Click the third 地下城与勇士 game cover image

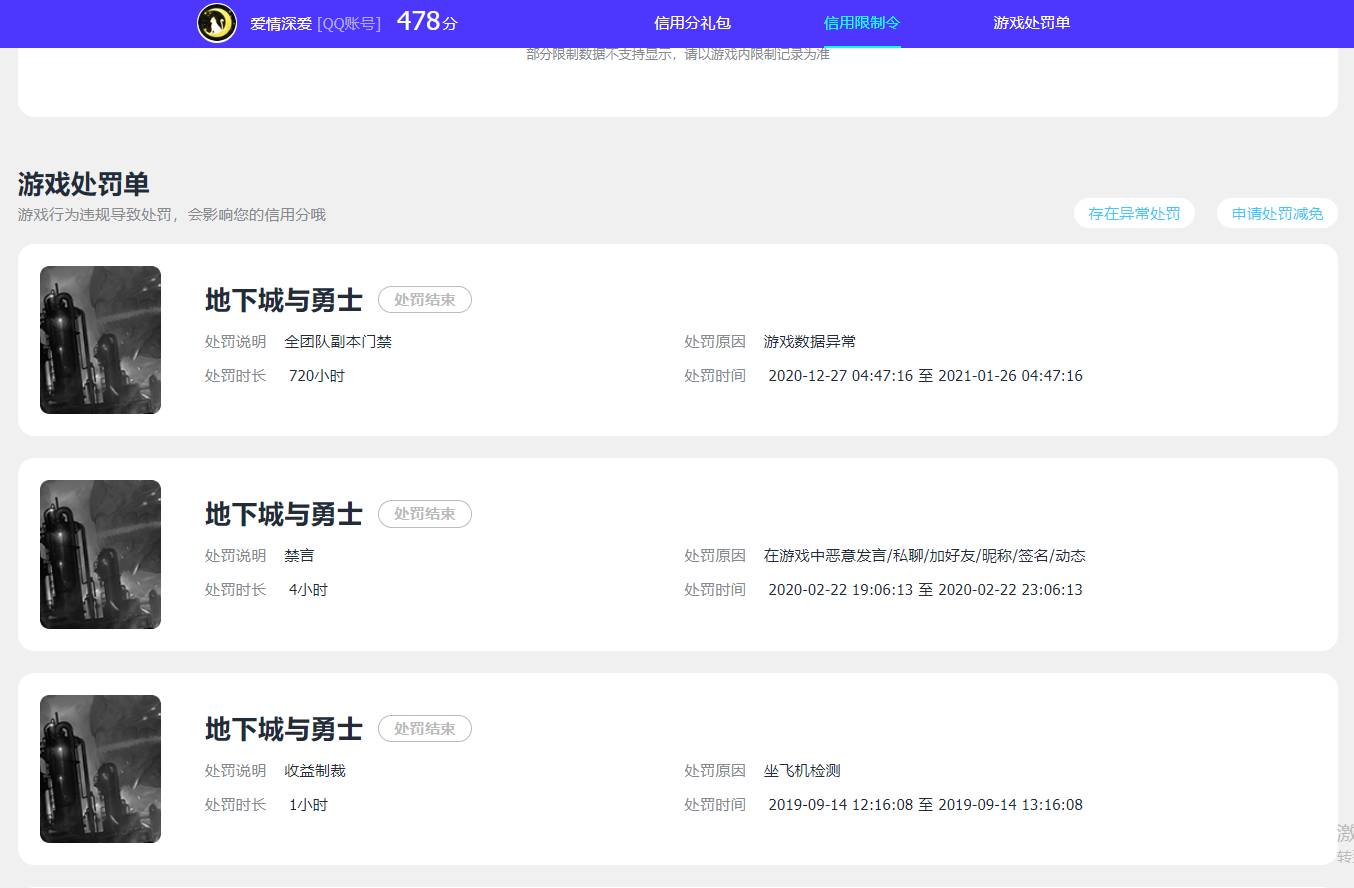point(100,768)
